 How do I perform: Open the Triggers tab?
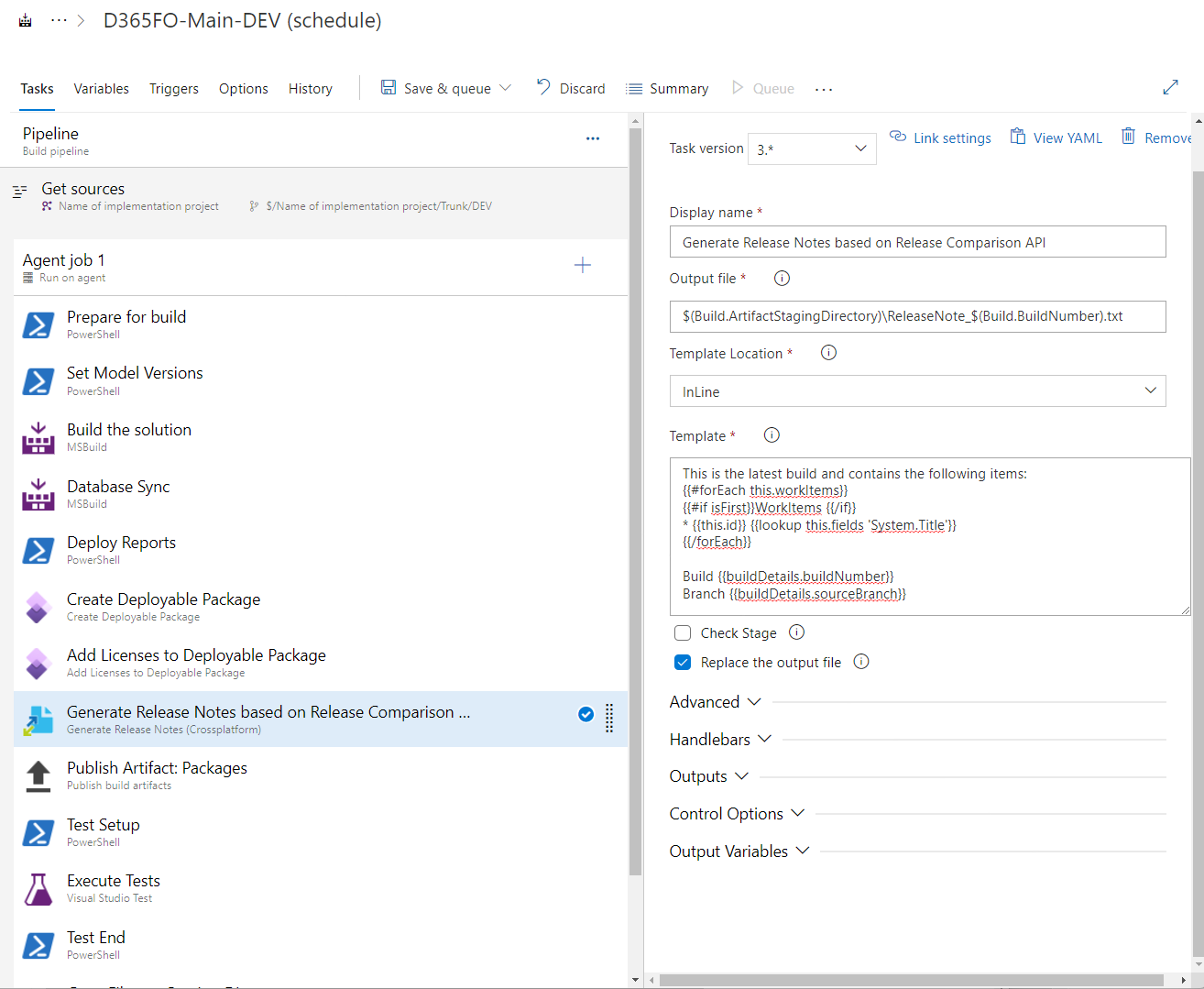pyautogui.click(x=173, y=88)
